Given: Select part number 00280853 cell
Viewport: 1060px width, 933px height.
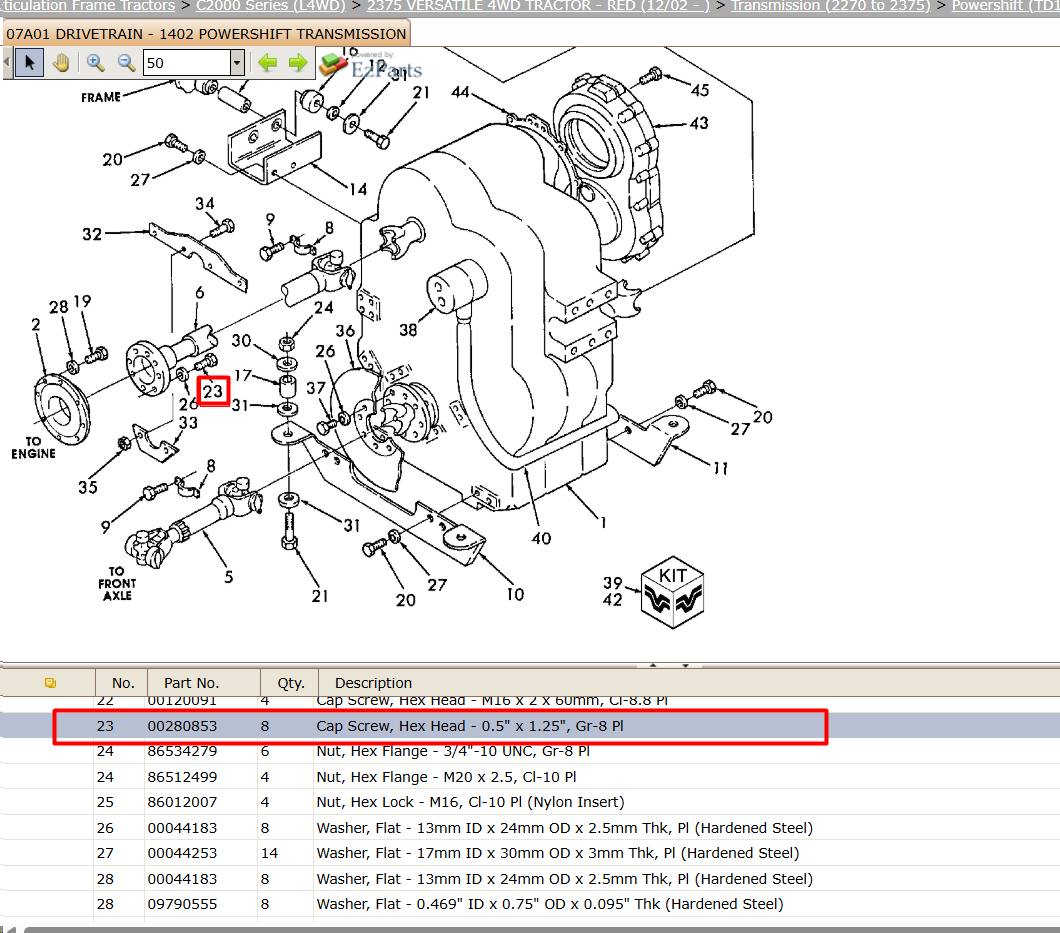Looking at the screenshot, I should tap(183, 726).
